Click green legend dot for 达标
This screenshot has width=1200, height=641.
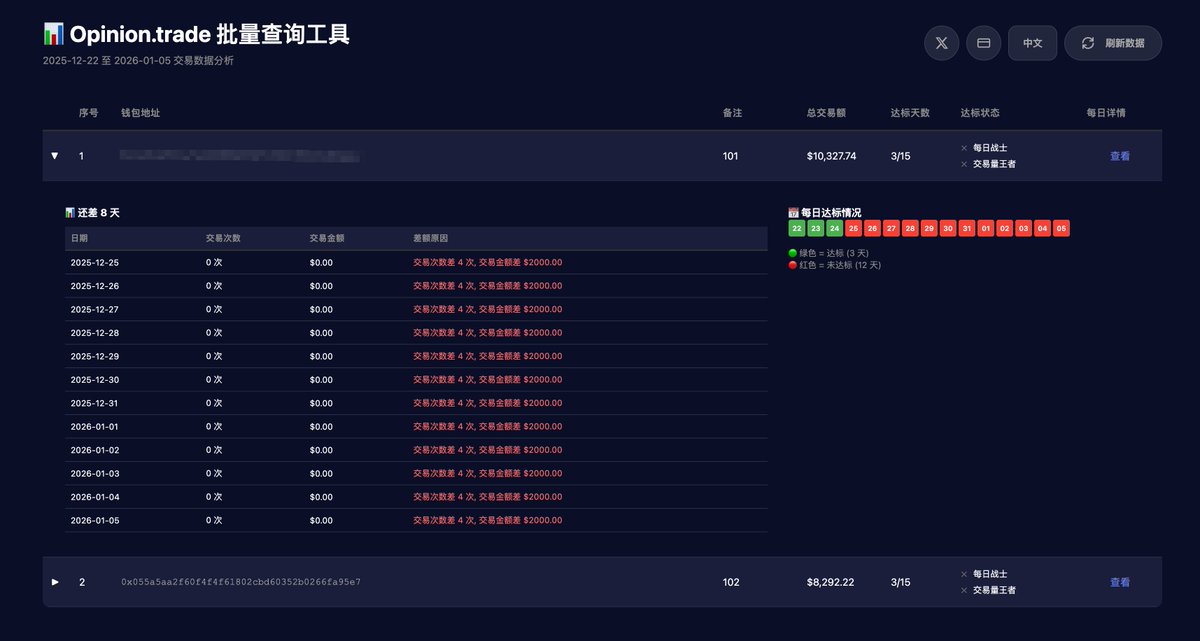click(793, 253)
